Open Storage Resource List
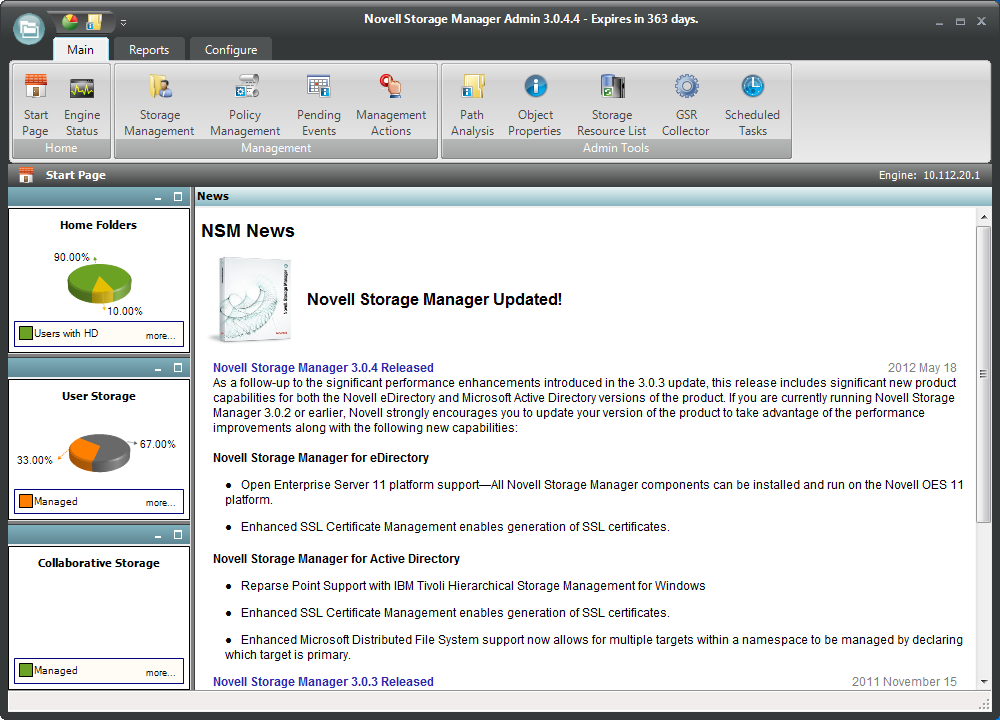 coord(611,105)
